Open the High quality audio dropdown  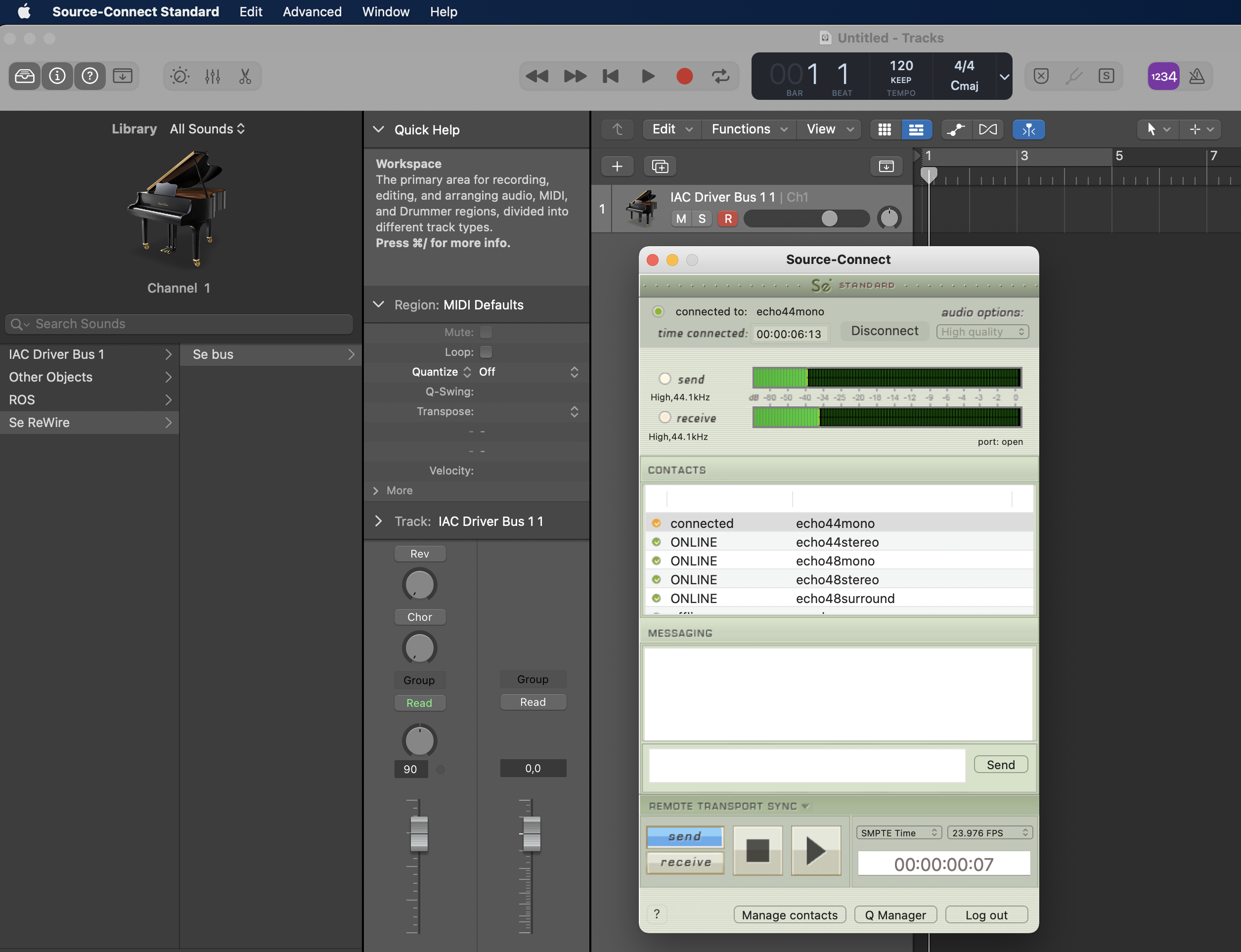click(982, 332)
